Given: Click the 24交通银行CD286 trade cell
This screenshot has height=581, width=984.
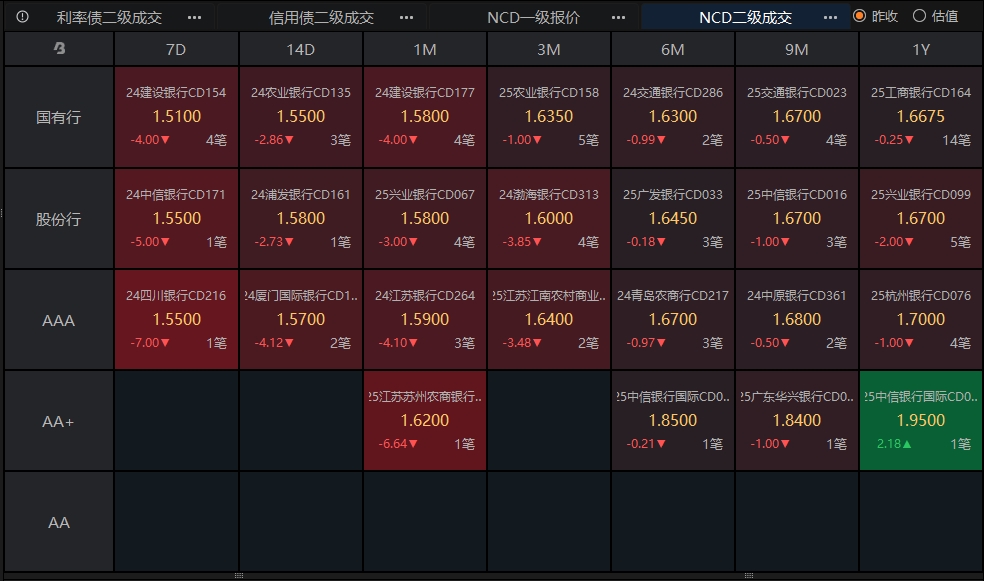Looking at the screenshot, I should pyautogui.click(x=673, y=117).
